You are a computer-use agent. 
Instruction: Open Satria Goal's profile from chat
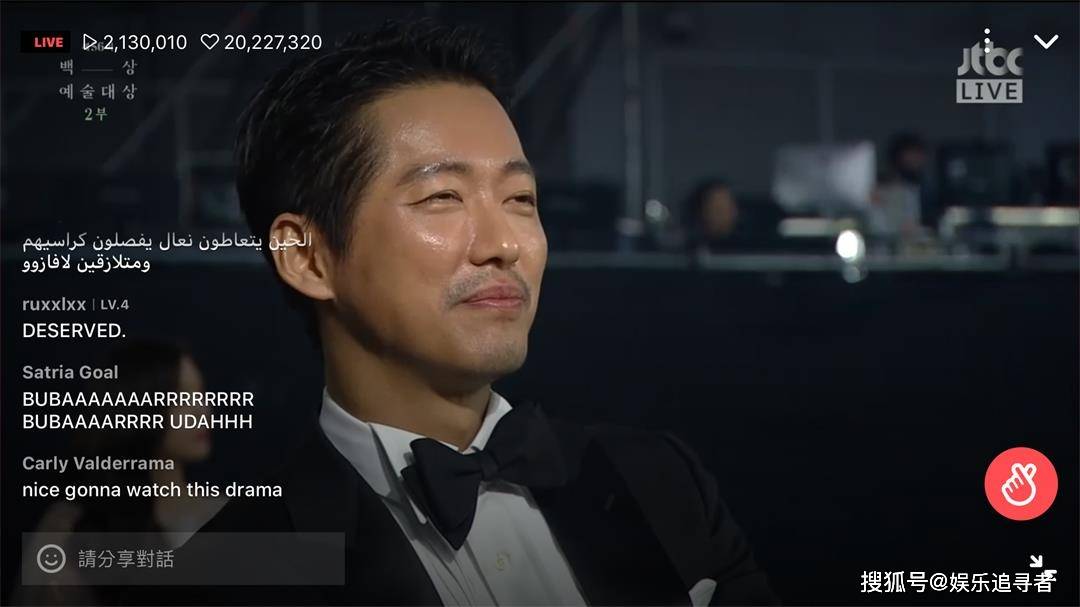click(x=70, y=372)
